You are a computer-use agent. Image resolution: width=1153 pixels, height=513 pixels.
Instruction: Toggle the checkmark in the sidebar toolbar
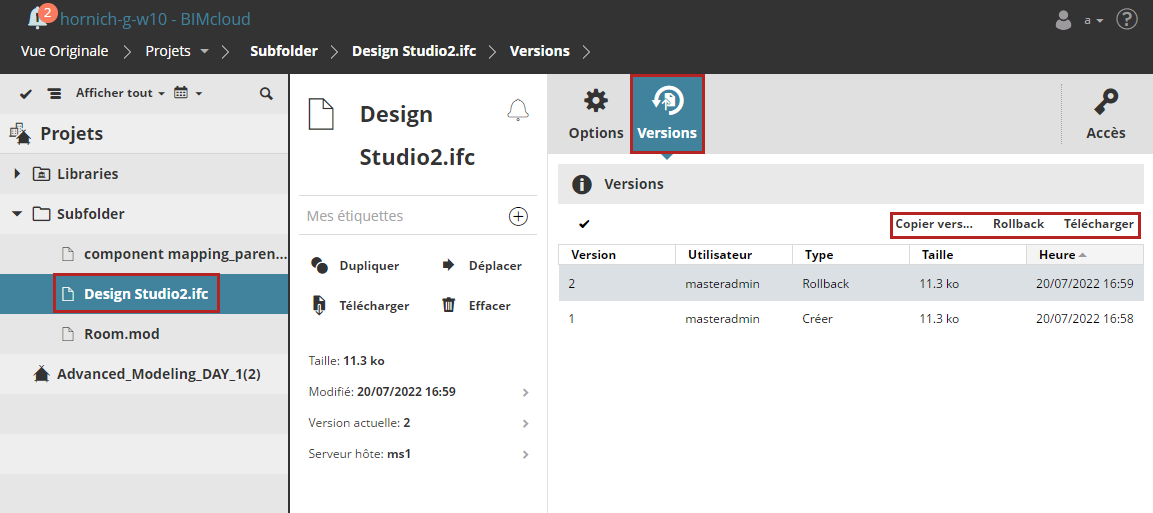point(26,93)
